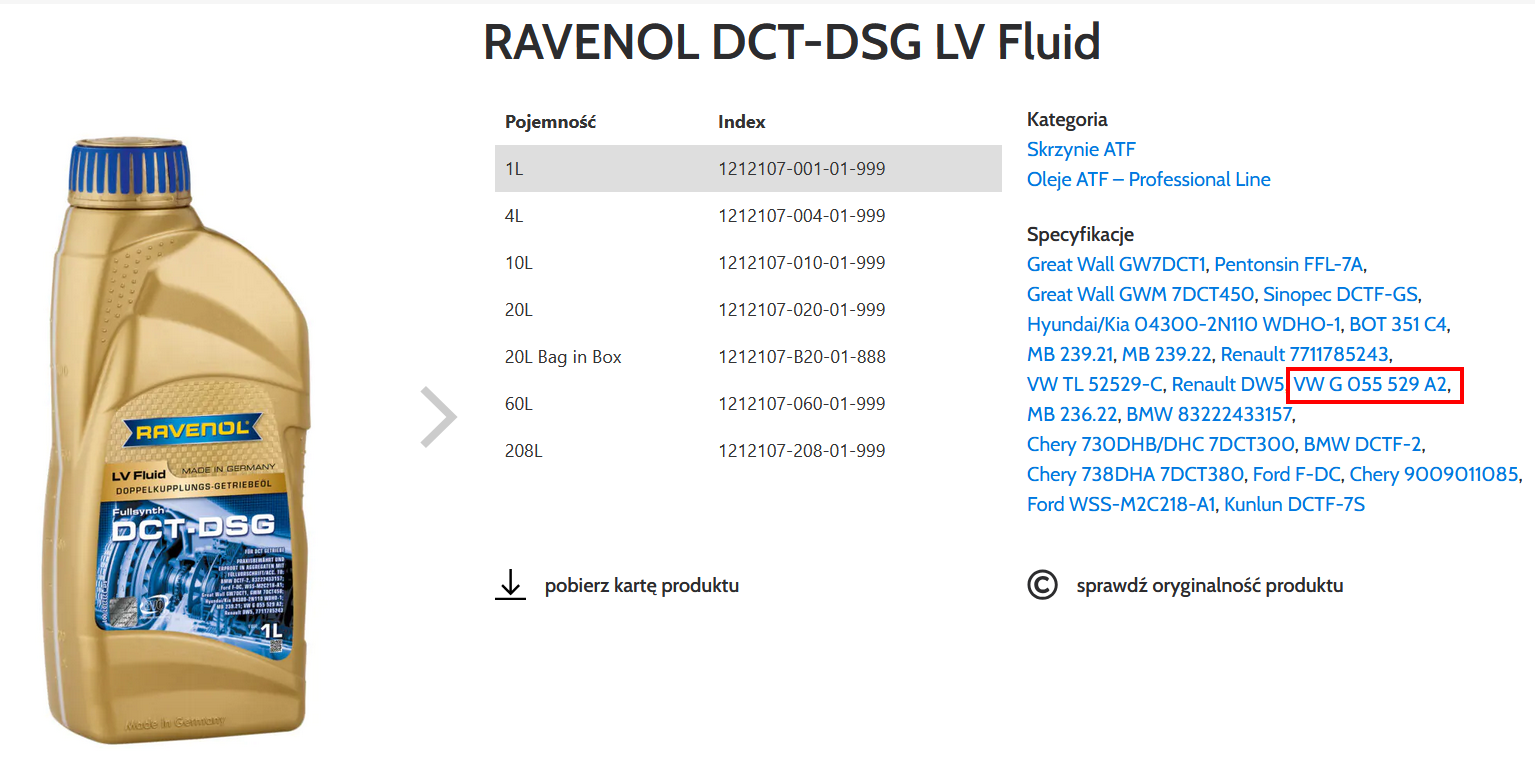Image resolution: width=1535 pixels, height=767 pixels.
Task: Click sprawdź oryginalność produktu link
Action: click(1209, 586)
